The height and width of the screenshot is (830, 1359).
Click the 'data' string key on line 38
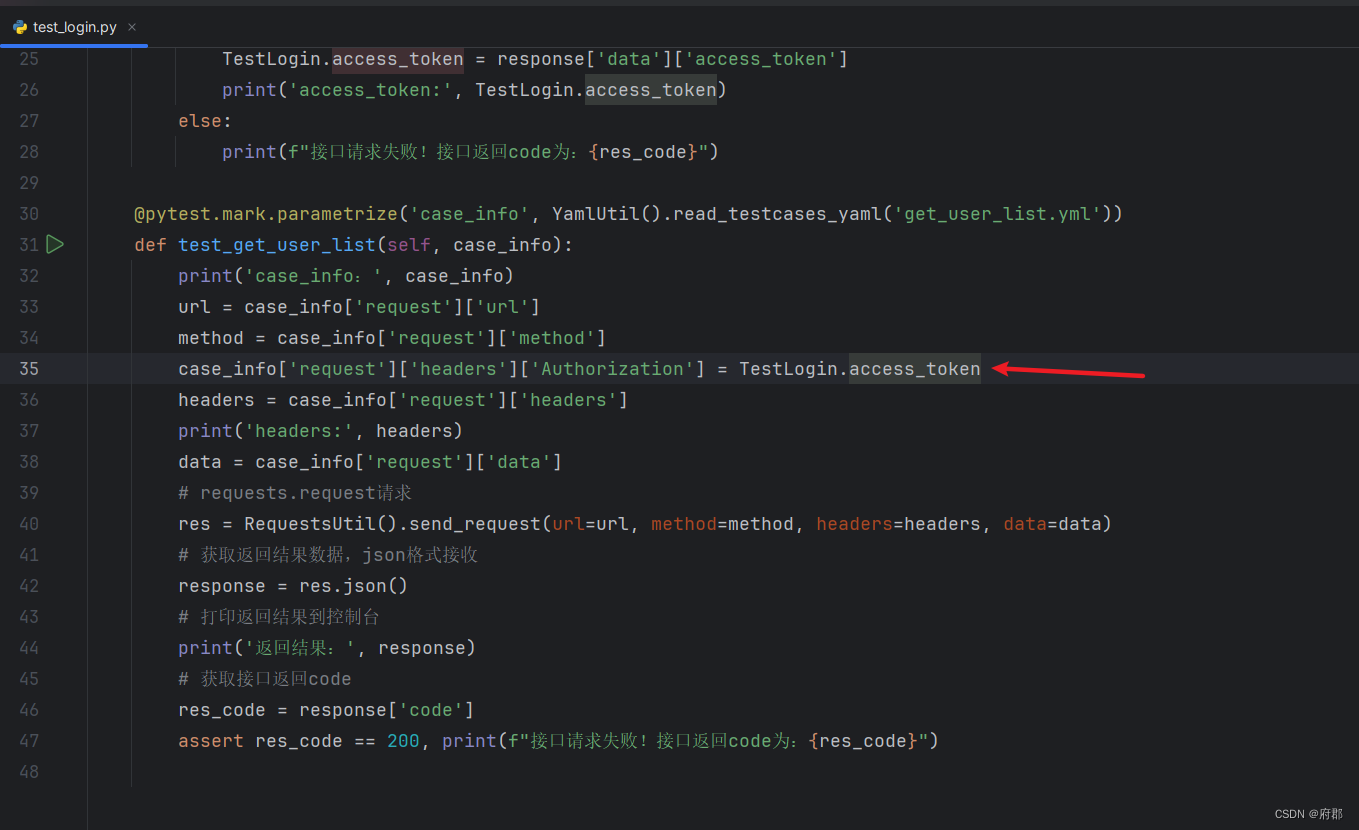point(519,462)
